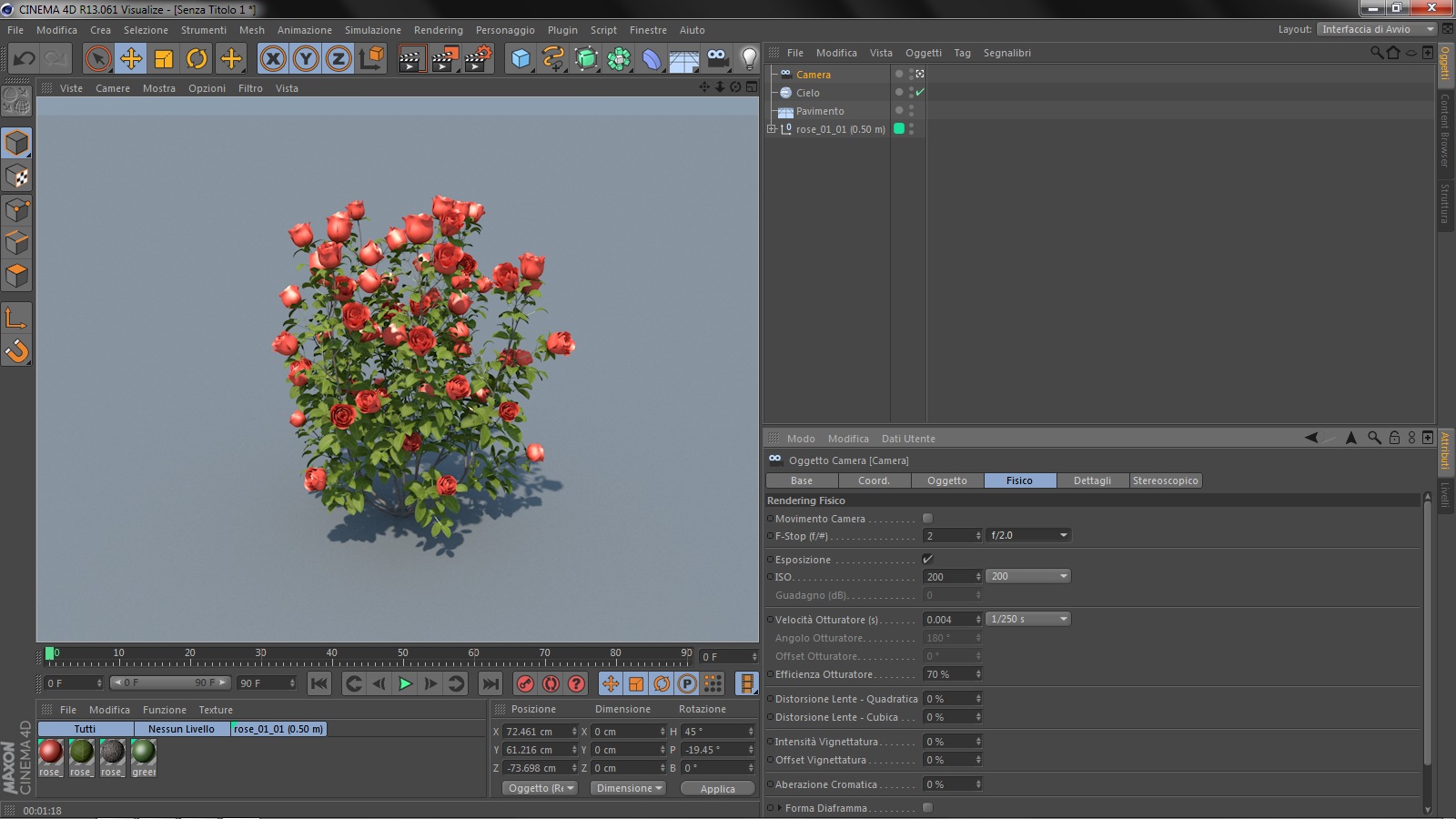Open the 1/250 s shutter dropdown
This screenshot has width=1456, height=819.
pyautogui.click(x=1027, y=620)
